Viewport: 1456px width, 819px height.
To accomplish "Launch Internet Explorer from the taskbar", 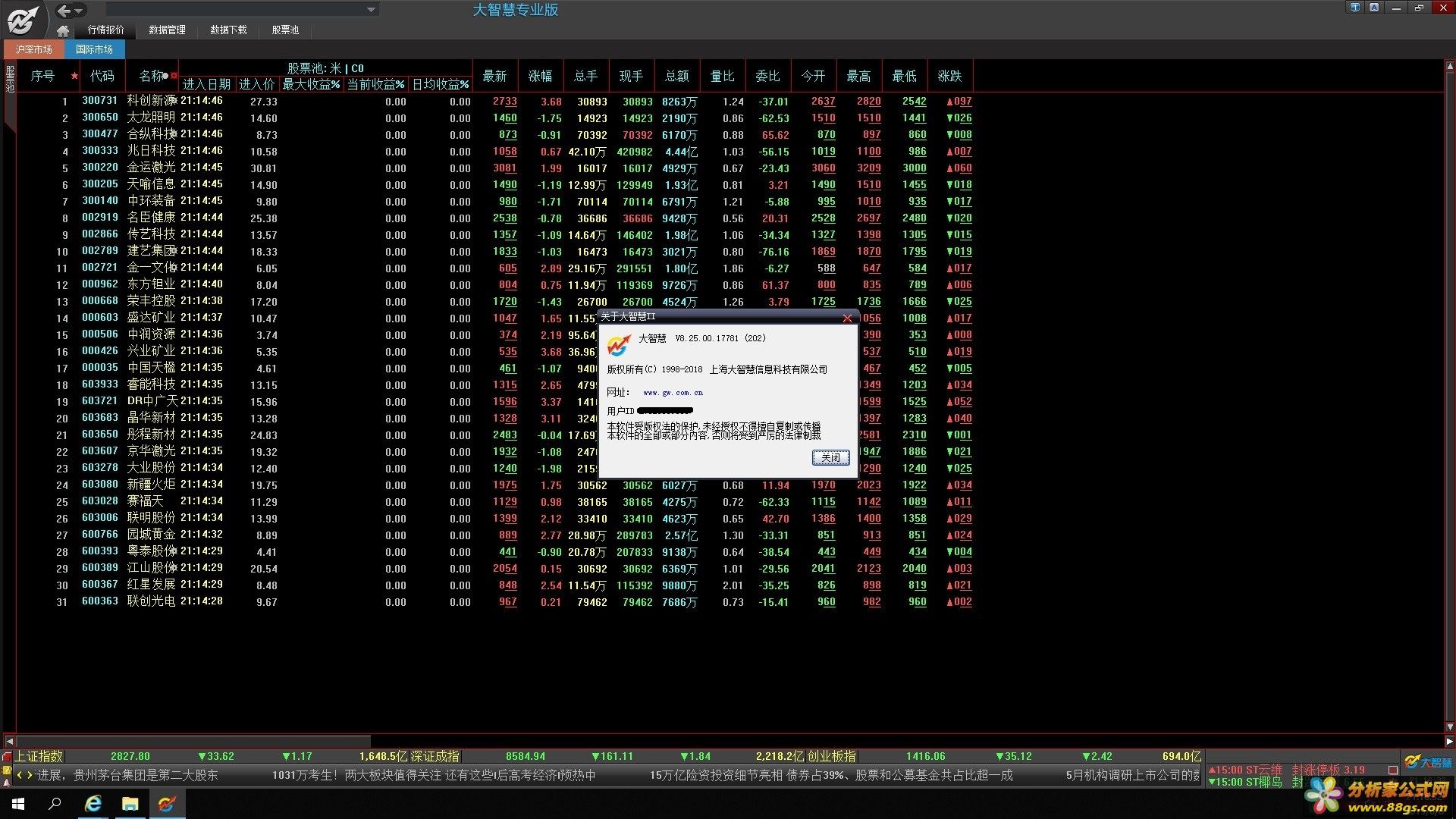I will [x=93, y=804].
